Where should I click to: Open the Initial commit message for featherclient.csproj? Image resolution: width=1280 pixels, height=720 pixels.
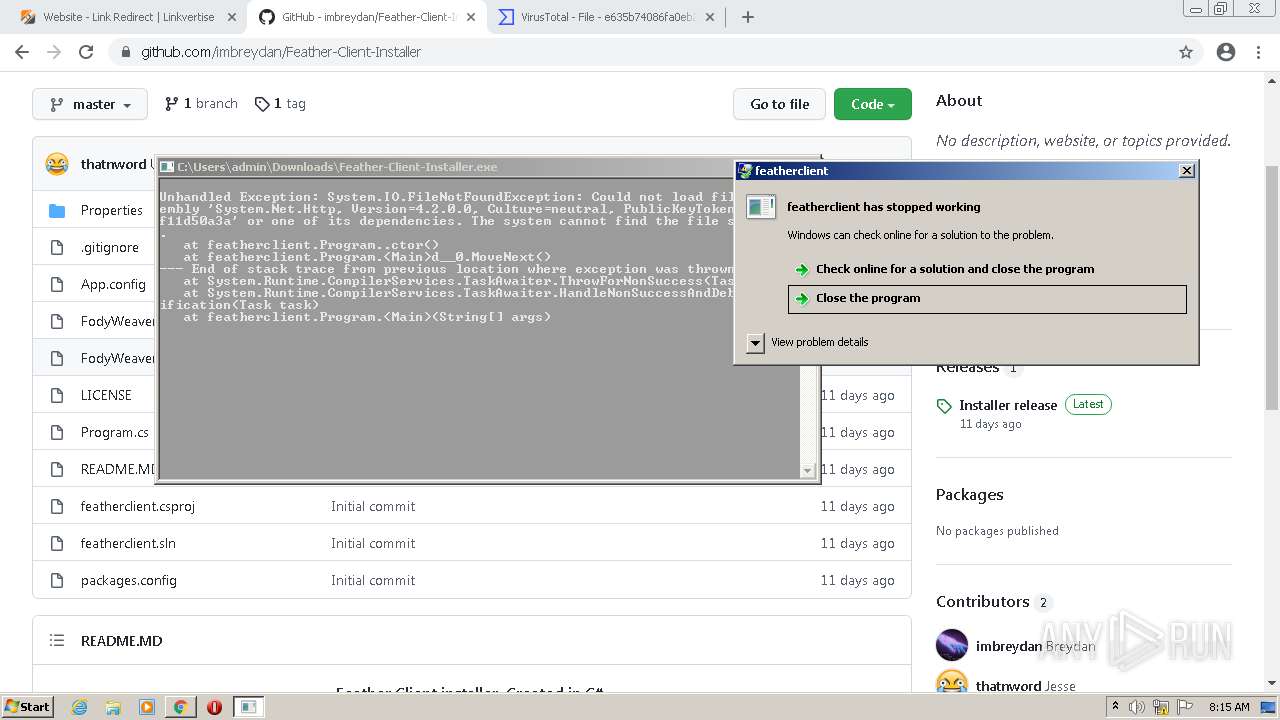373,506
